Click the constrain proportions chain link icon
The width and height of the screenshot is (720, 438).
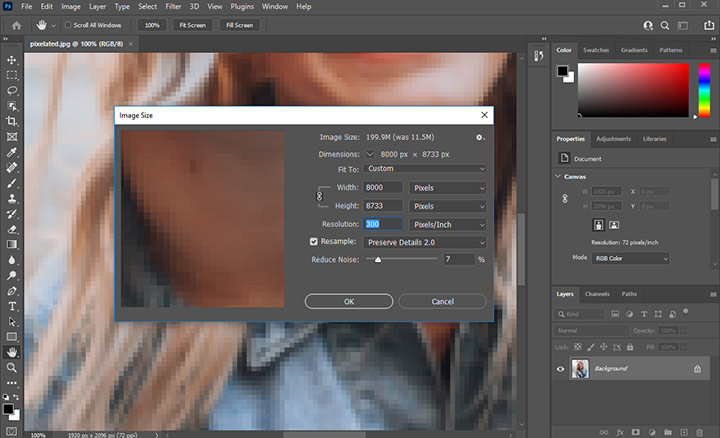click(x=320, y=197)
